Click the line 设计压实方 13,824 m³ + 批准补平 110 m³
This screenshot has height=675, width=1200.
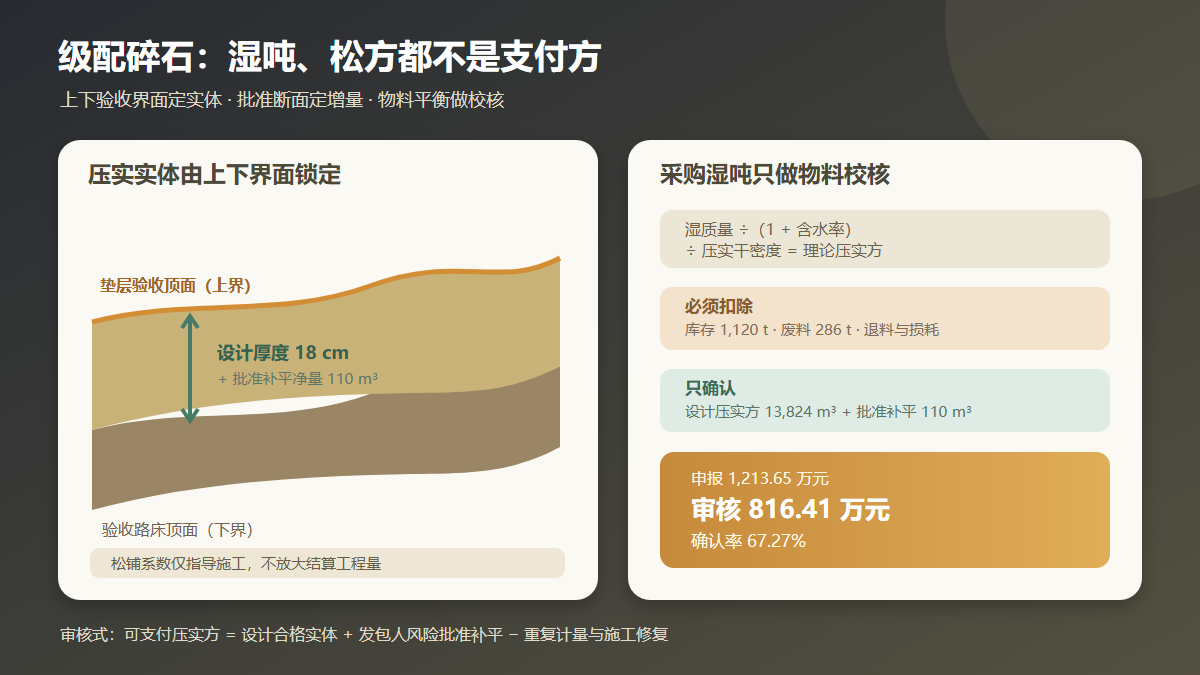click(x=829, y=411)
